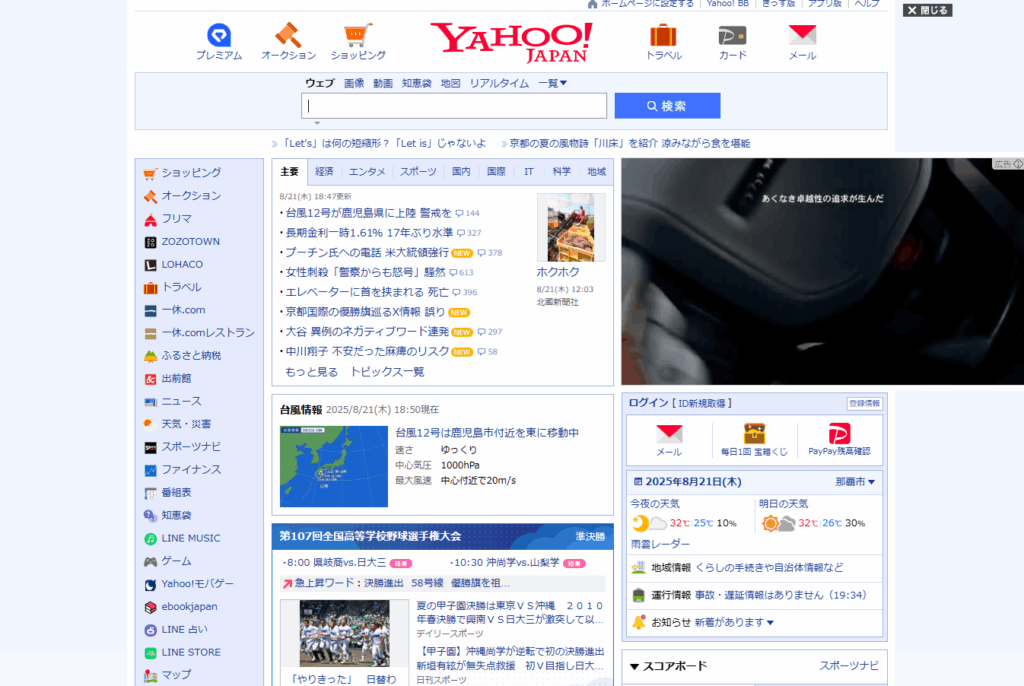Open the small arrow under search box
Image resolution: width=1024 pixels, height=686 pixels.
(317, 123)
